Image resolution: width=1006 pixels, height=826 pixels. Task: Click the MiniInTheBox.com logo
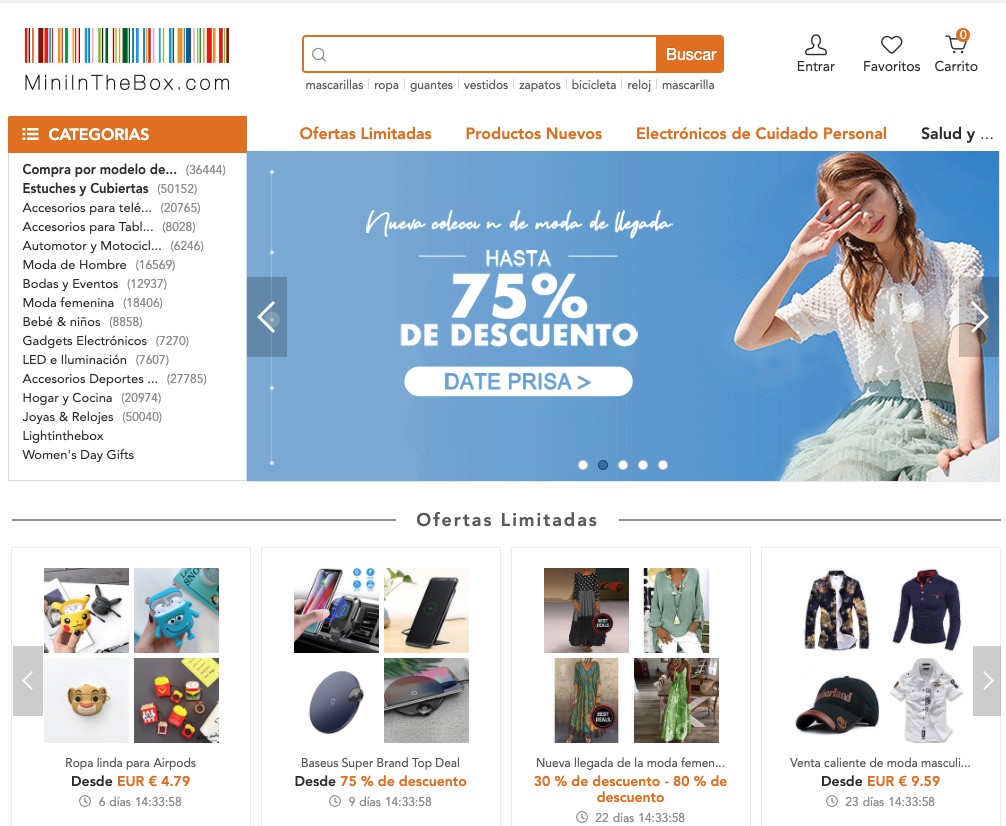point(126,58)
